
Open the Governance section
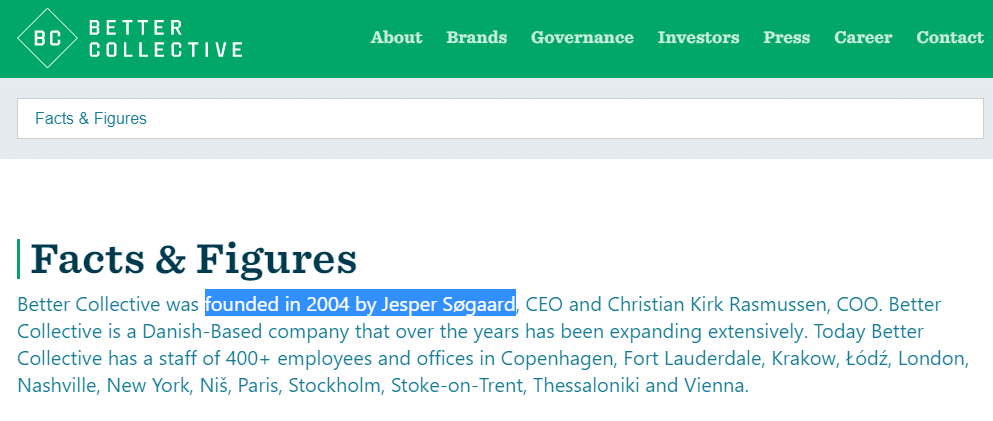coord(582,38)
